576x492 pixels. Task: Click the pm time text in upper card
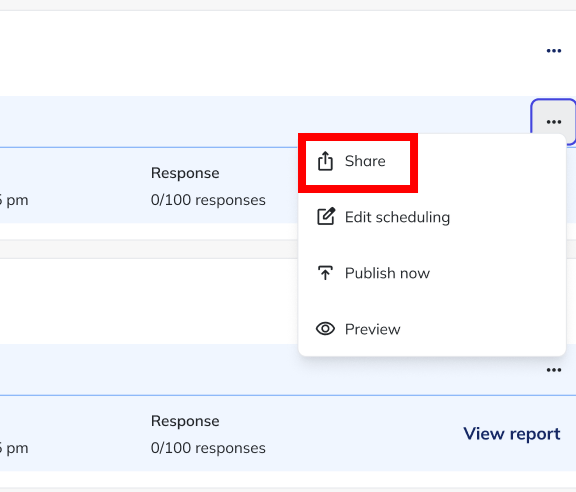[x=14, y=201]
